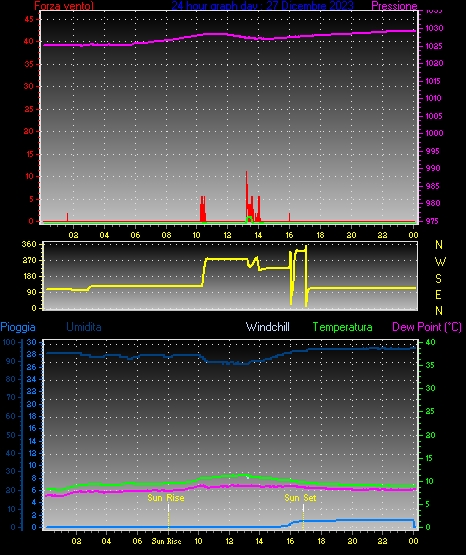This screenshot has width=466, height=555.
Task: Click the tallest red wind speed spike
Action: 247,196
